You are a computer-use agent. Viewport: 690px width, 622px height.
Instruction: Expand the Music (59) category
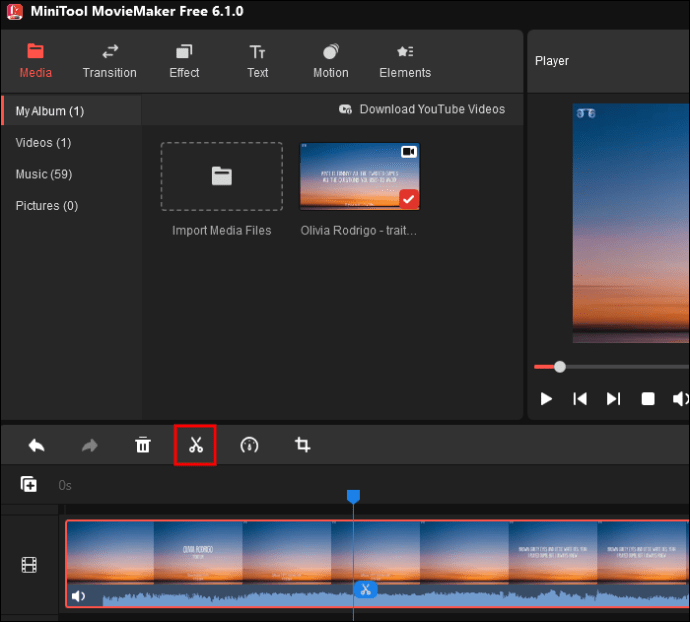46,174
